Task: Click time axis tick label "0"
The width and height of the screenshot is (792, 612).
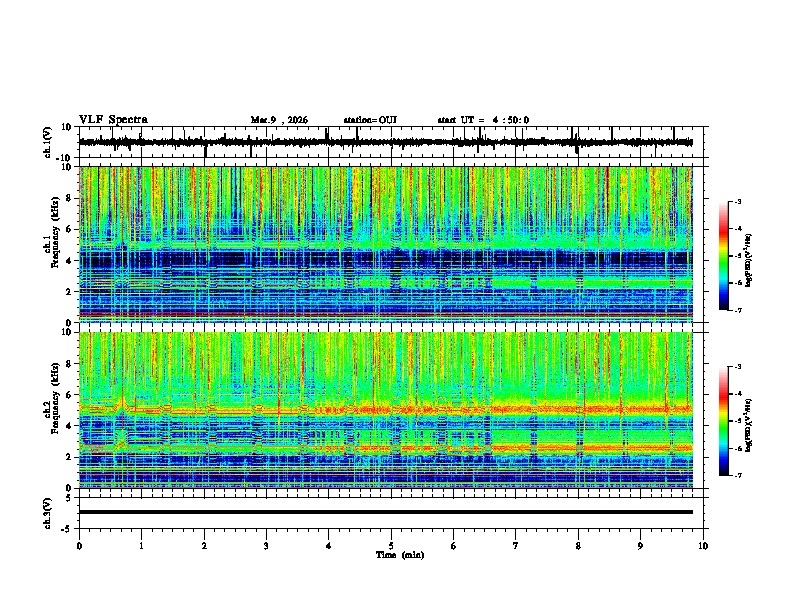Action: click(79, 546)
